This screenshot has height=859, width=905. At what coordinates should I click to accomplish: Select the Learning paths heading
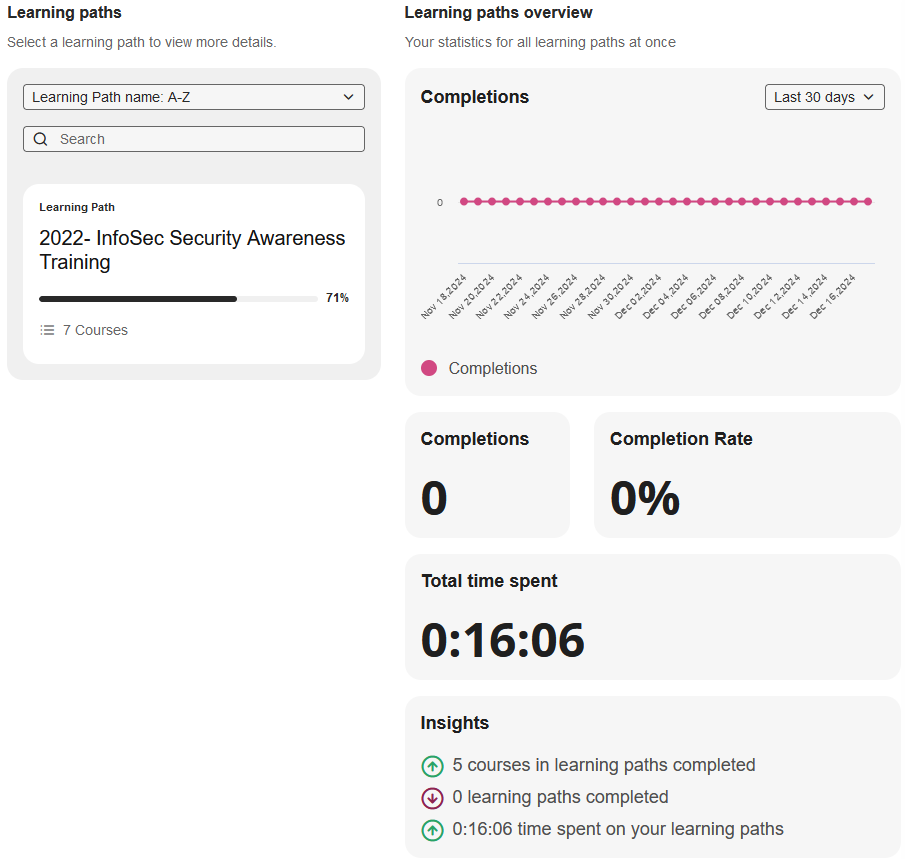tap(64, 13)
